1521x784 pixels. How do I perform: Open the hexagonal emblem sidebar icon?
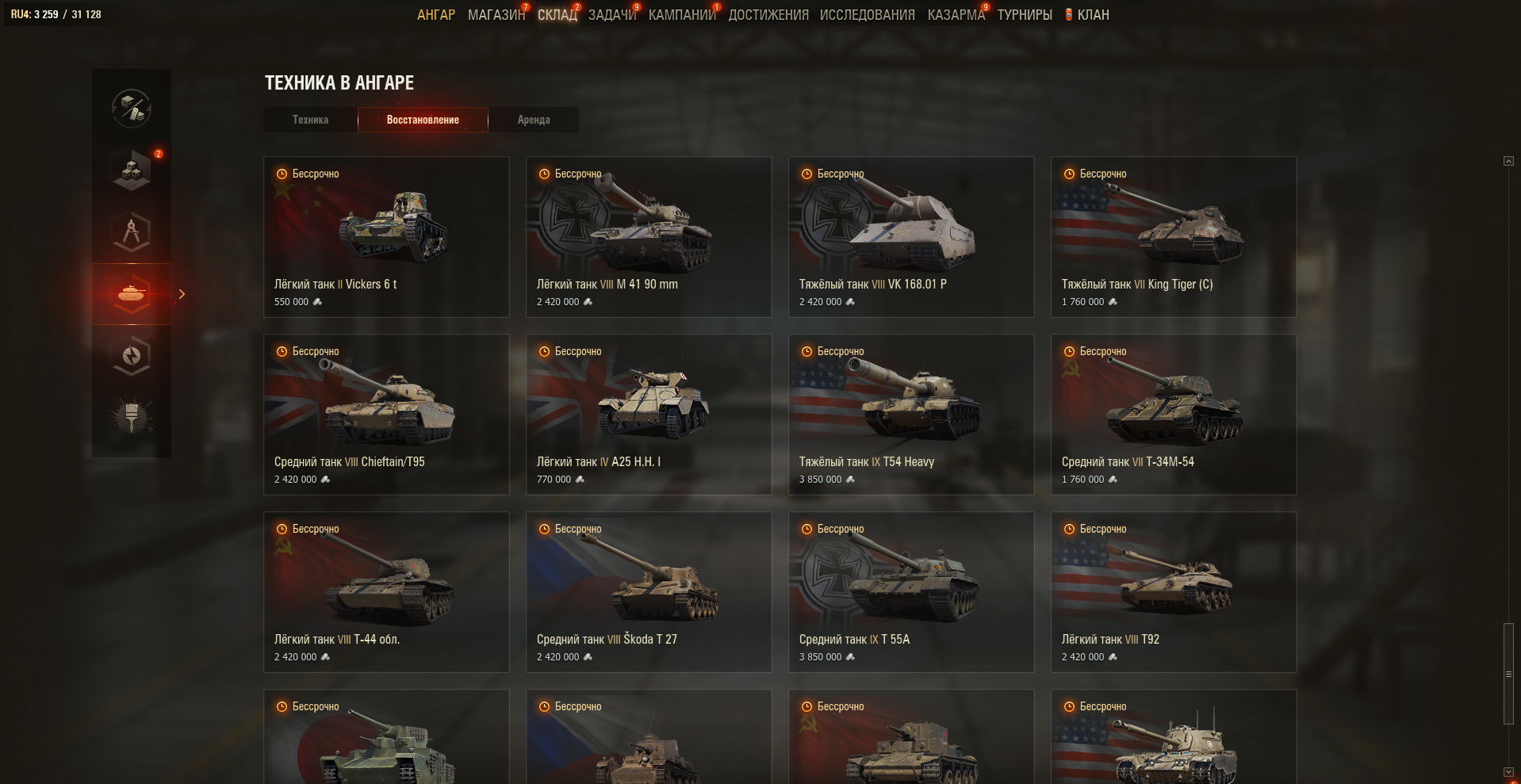pyautogui.click(x=132, y=355)
